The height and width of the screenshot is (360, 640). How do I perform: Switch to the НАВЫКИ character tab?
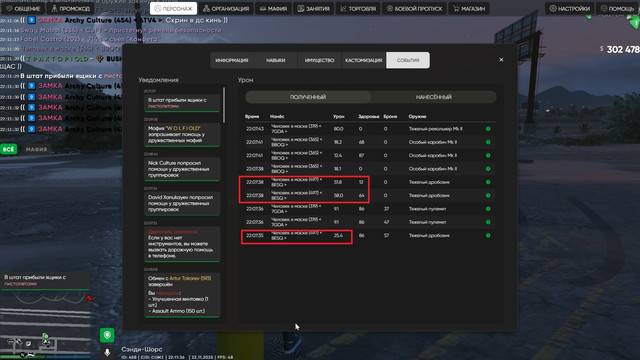[276, 60]
